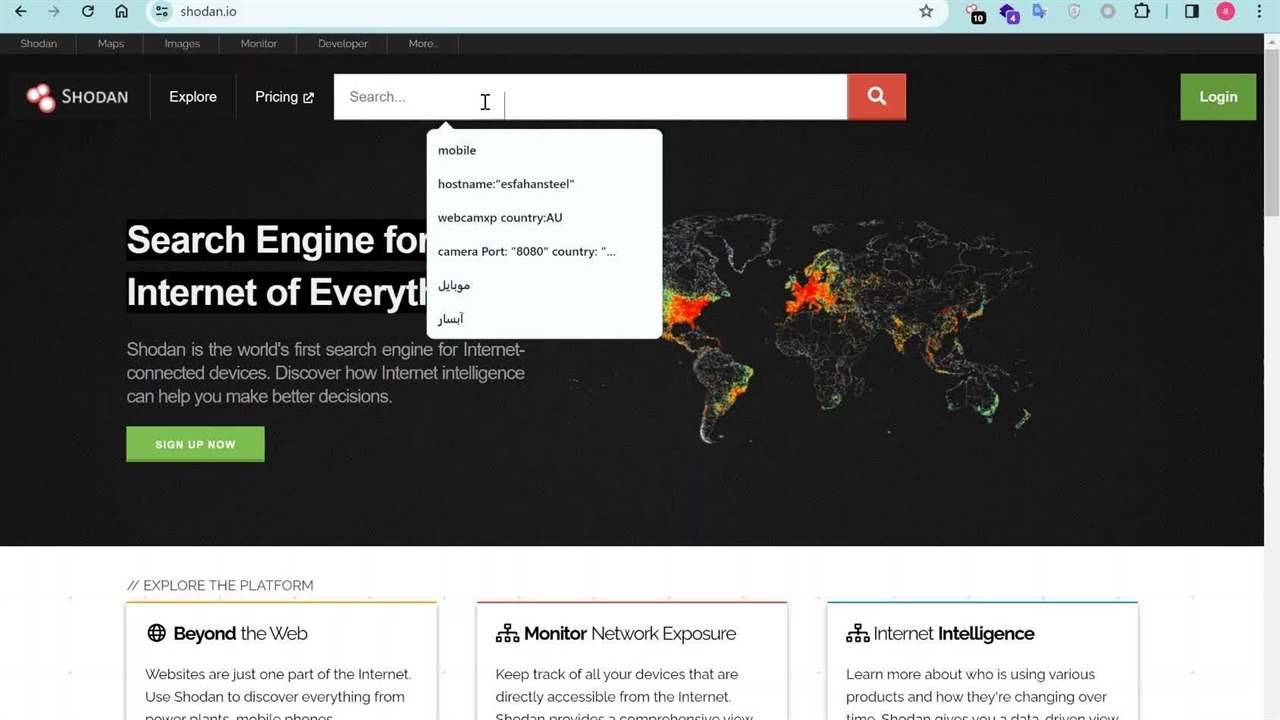This screenshot has width=1280, height=720.
Task: Click the green Login button
Action: pos(1217,97)
